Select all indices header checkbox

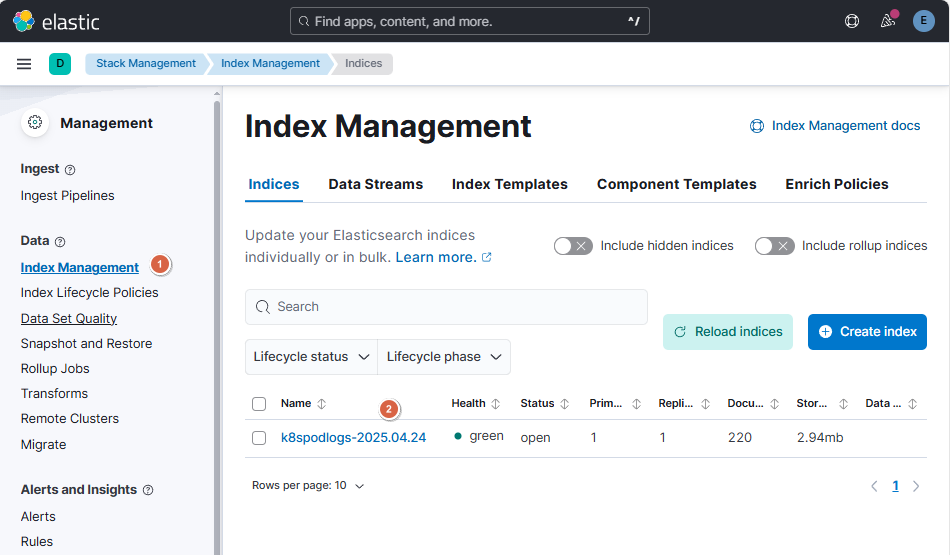coord(259,404)
